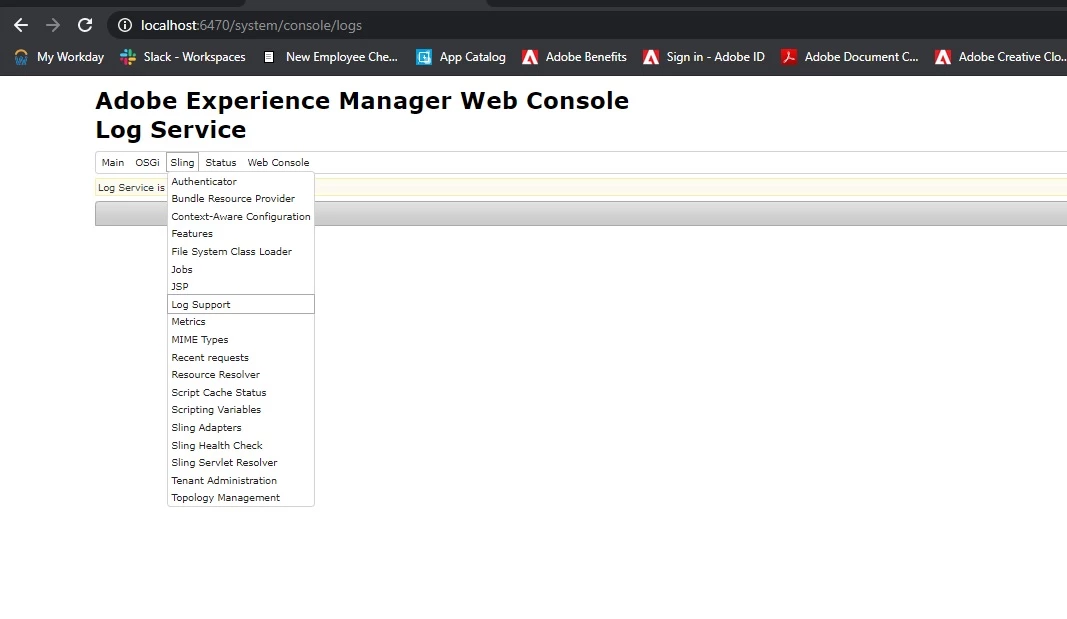Open the Sign in - Adobe ID bookmark
This screenshot has width=1067, height=619.
coord(704,57)
